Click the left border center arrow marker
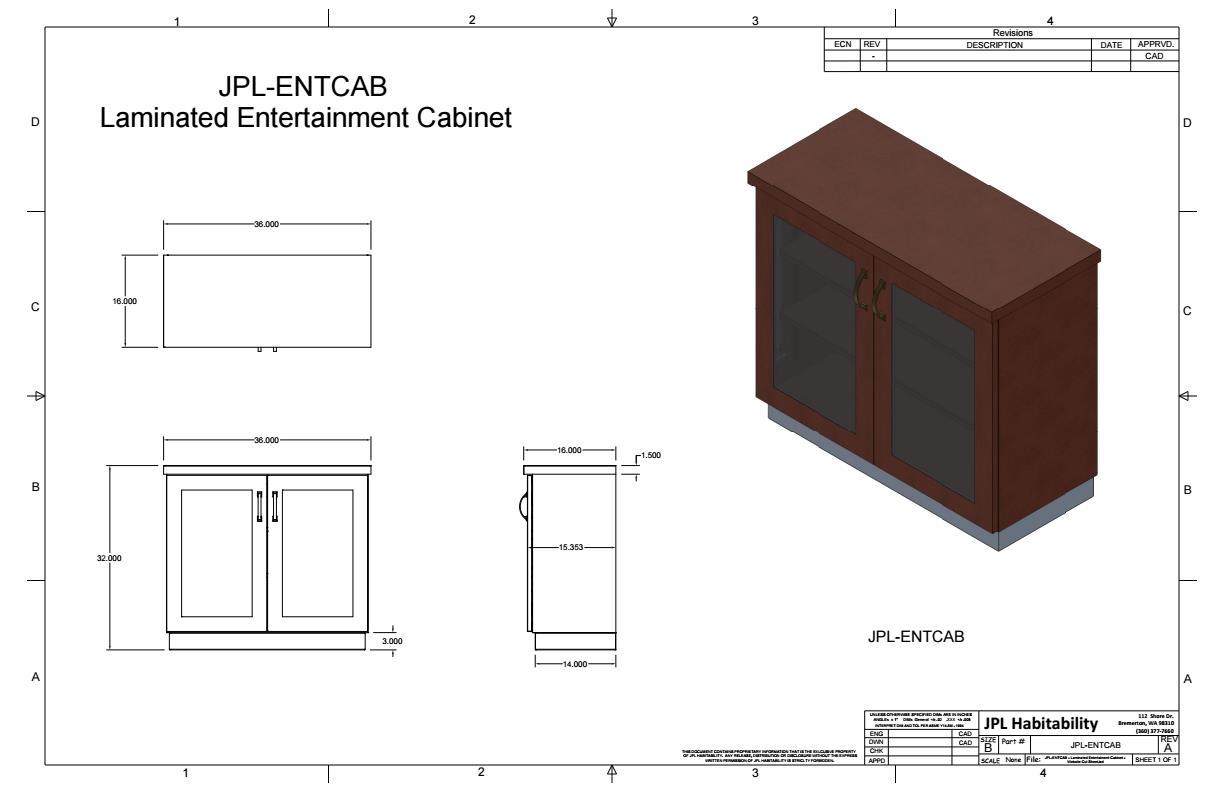 click(x=40, y=396)
